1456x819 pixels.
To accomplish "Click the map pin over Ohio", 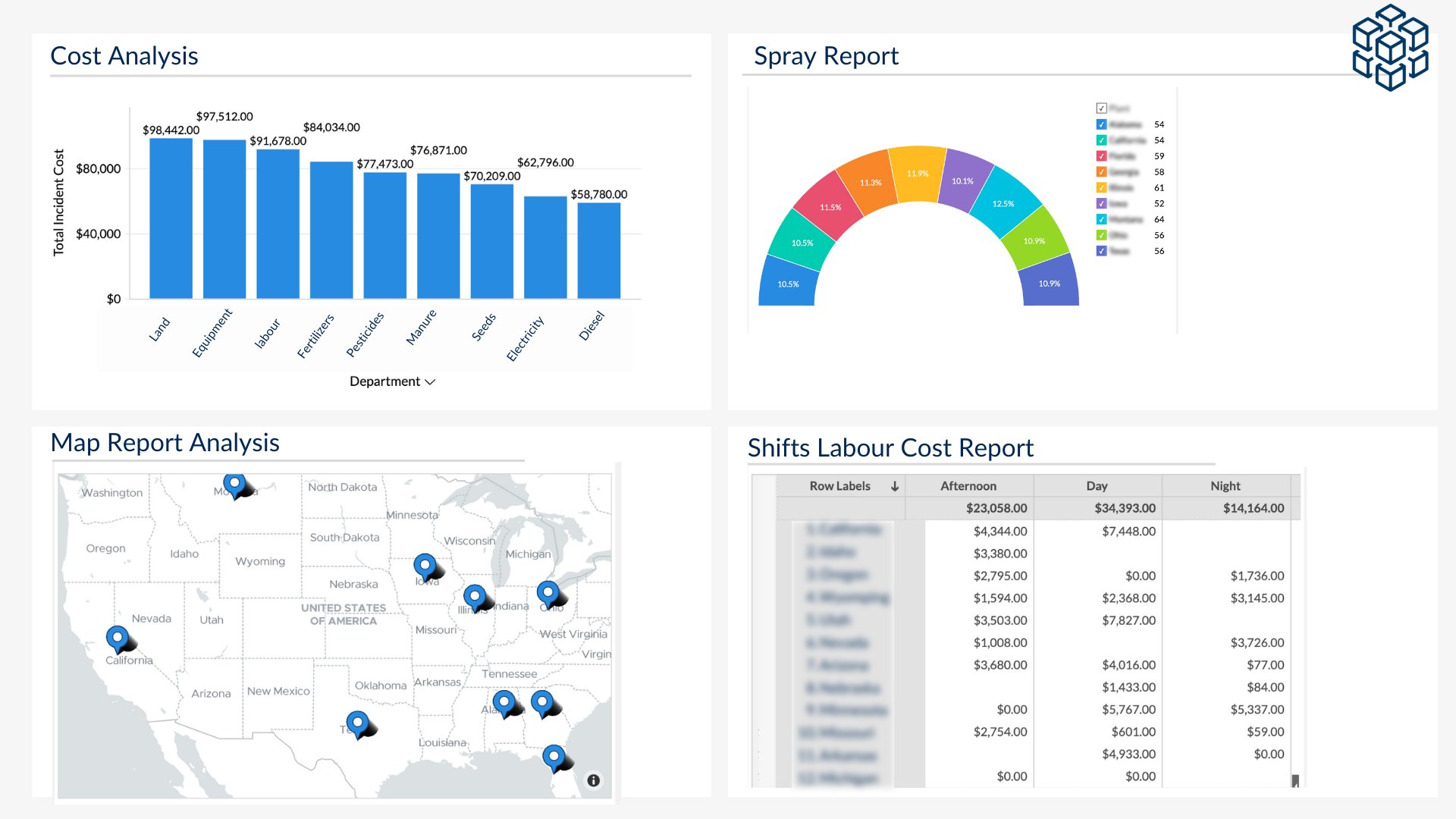I will click(548, 593).
